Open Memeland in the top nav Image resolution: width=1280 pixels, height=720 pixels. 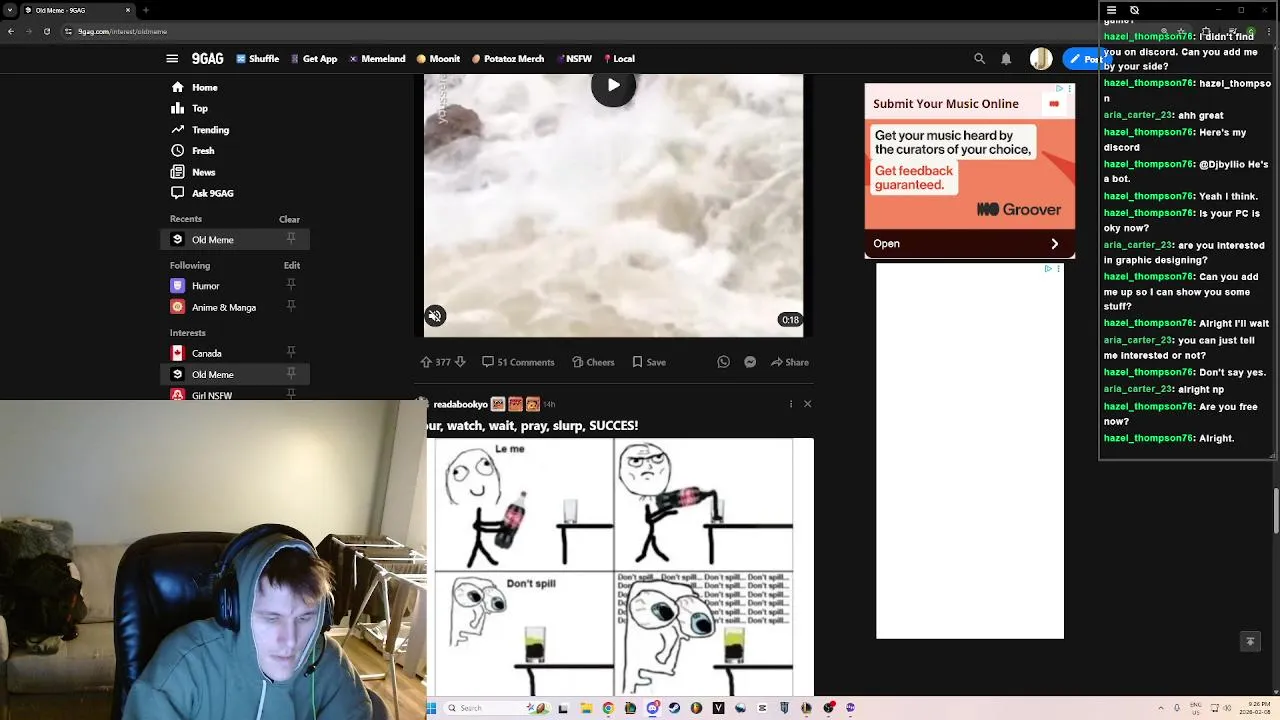pyautogui.click(x=377, y=59)
